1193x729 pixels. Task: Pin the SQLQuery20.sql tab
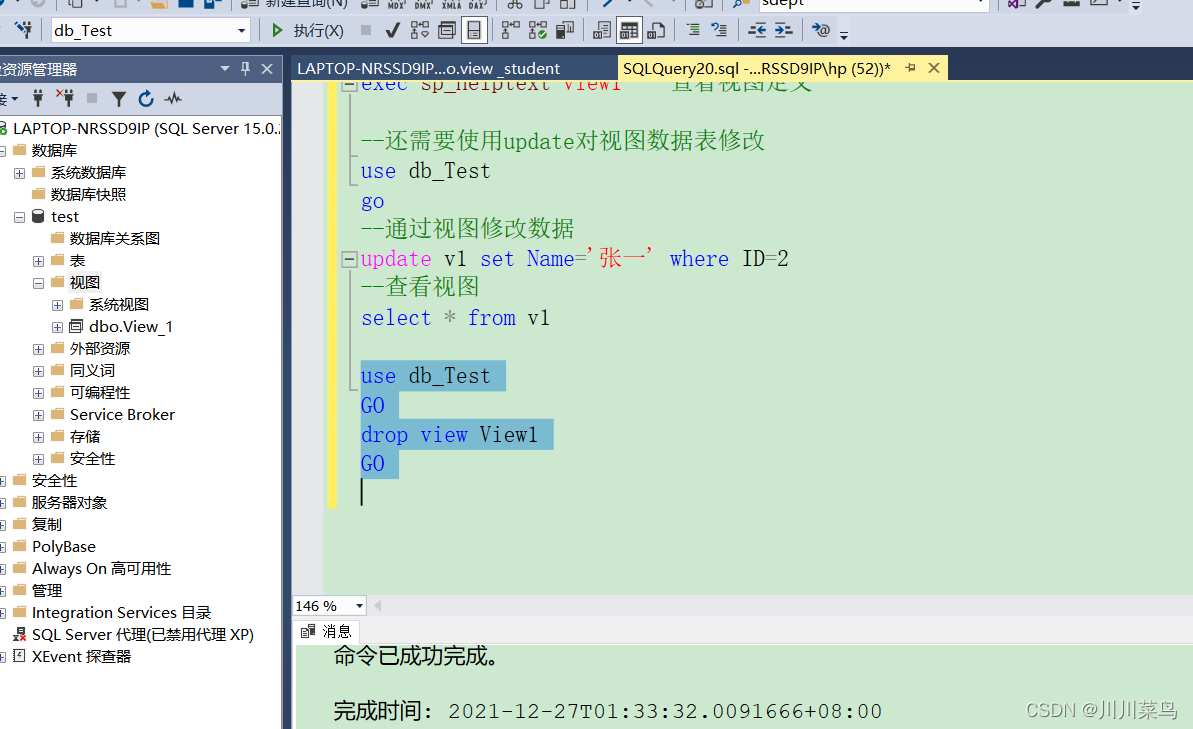tap(910, 68)
